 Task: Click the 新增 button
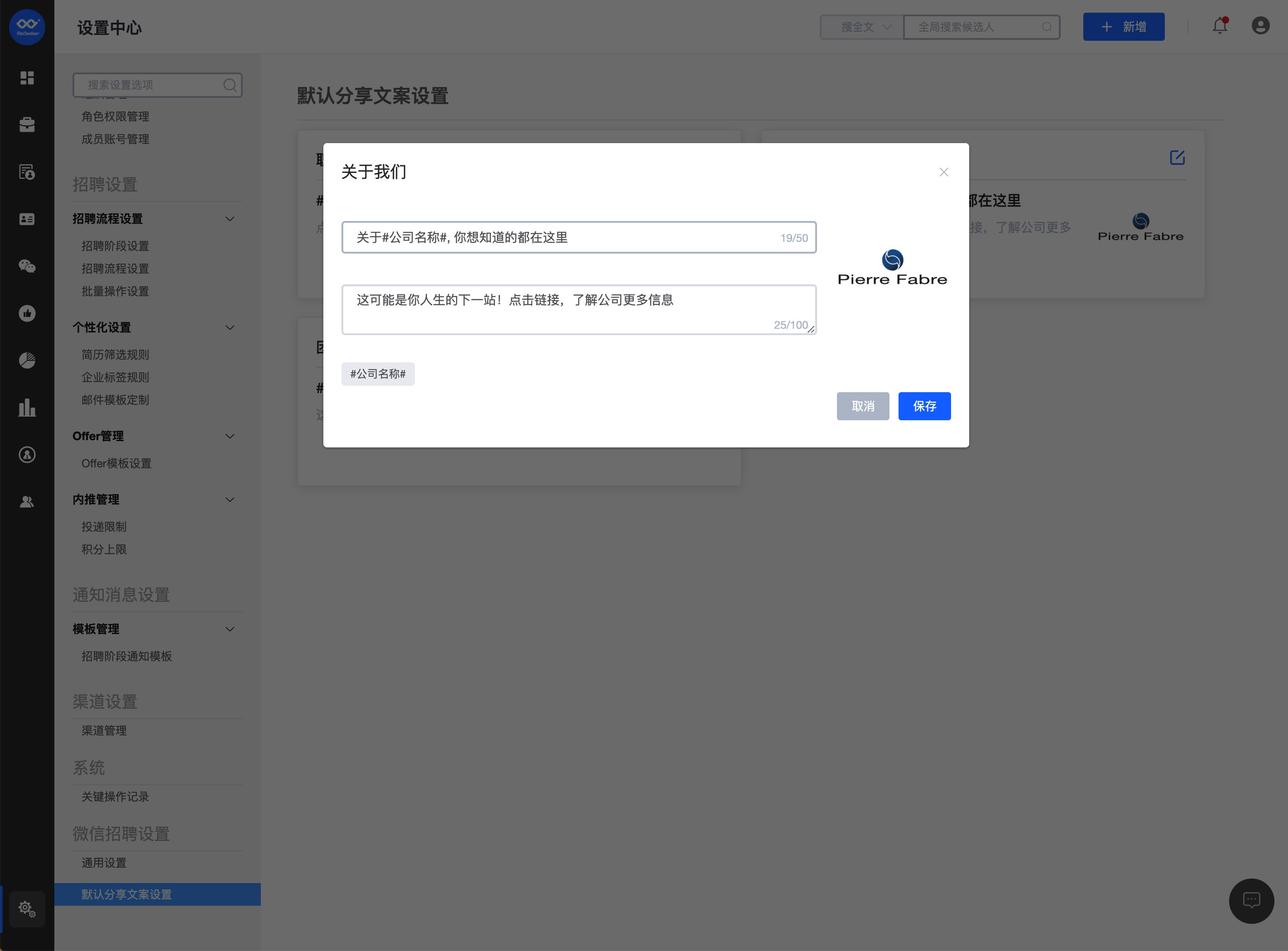(1123, 27)
